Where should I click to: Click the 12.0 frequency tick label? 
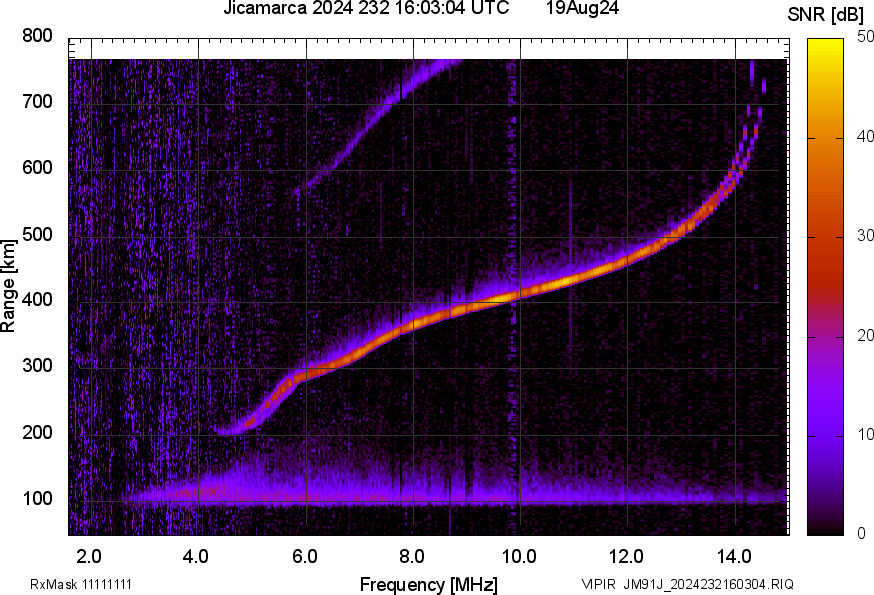[627, 557]
